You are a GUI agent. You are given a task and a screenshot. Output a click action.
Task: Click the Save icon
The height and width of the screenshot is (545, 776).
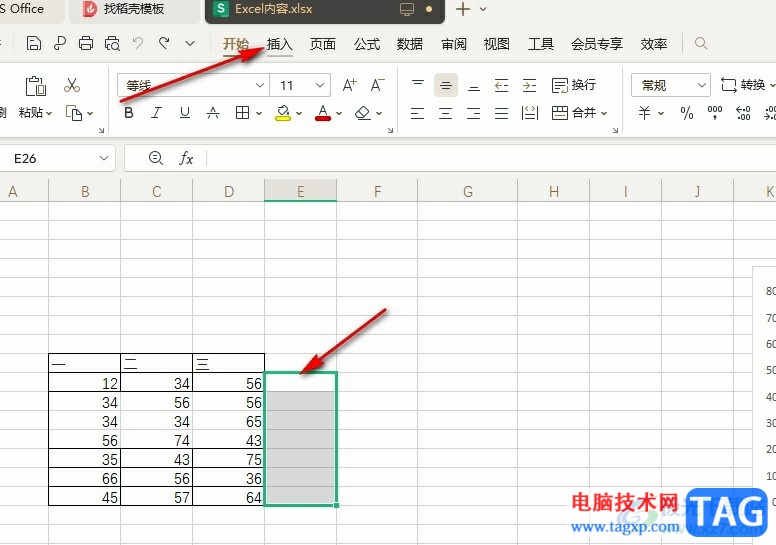click(34, 44)
